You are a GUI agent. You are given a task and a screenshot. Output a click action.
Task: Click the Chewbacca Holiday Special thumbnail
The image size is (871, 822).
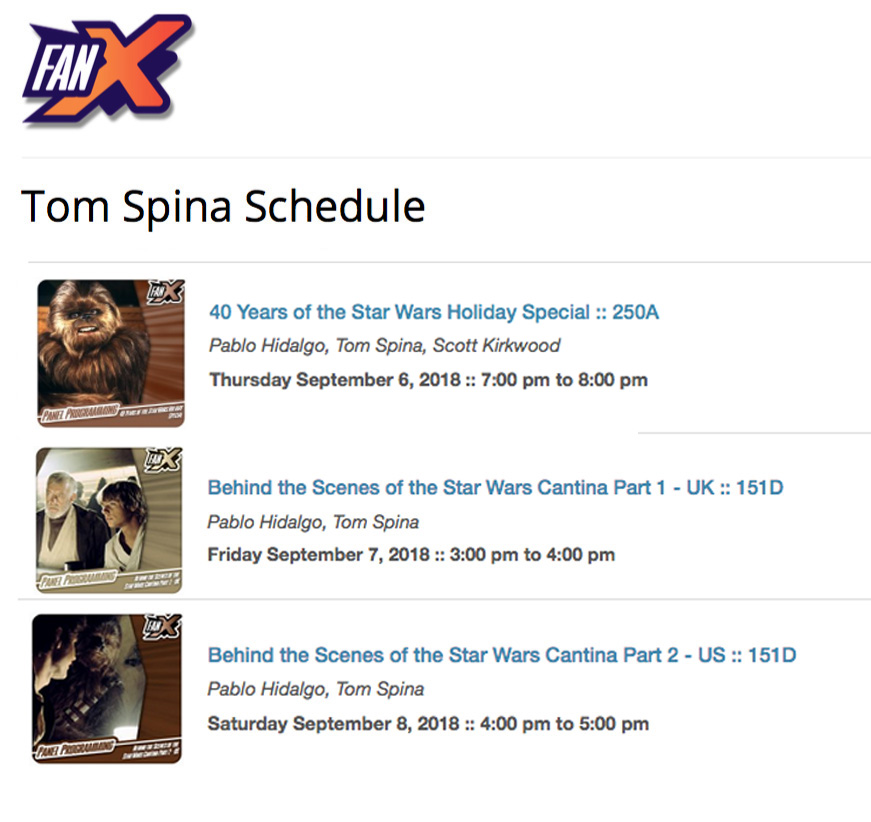click(111, 353)
